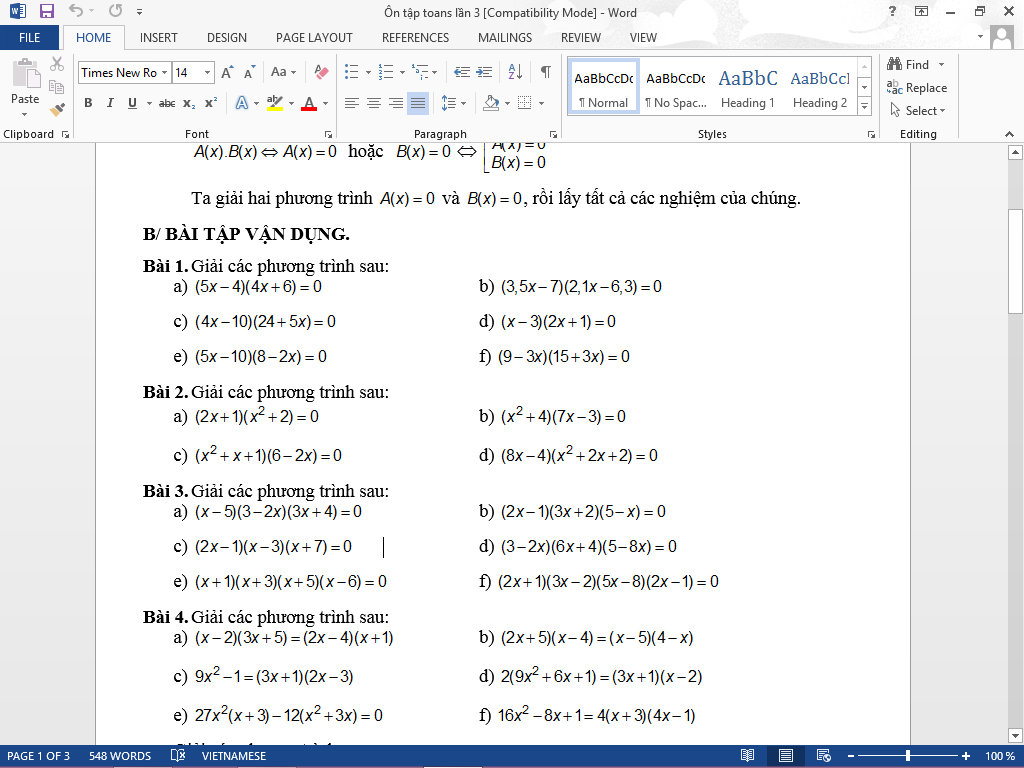Open the font size dropdown

coord(207,72)
